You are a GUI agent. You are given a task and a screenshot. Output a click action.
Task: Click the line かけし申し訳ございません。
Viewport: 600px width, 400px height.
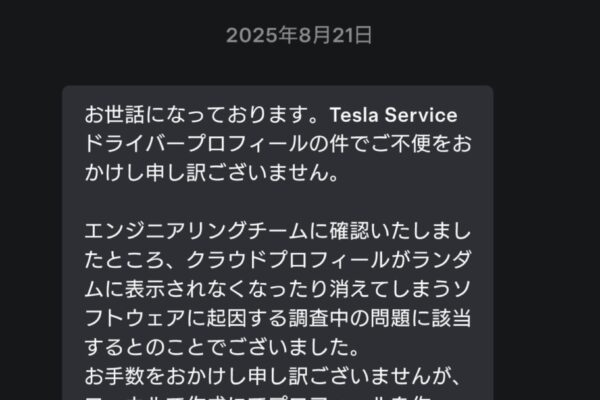[x=212, y=173]
